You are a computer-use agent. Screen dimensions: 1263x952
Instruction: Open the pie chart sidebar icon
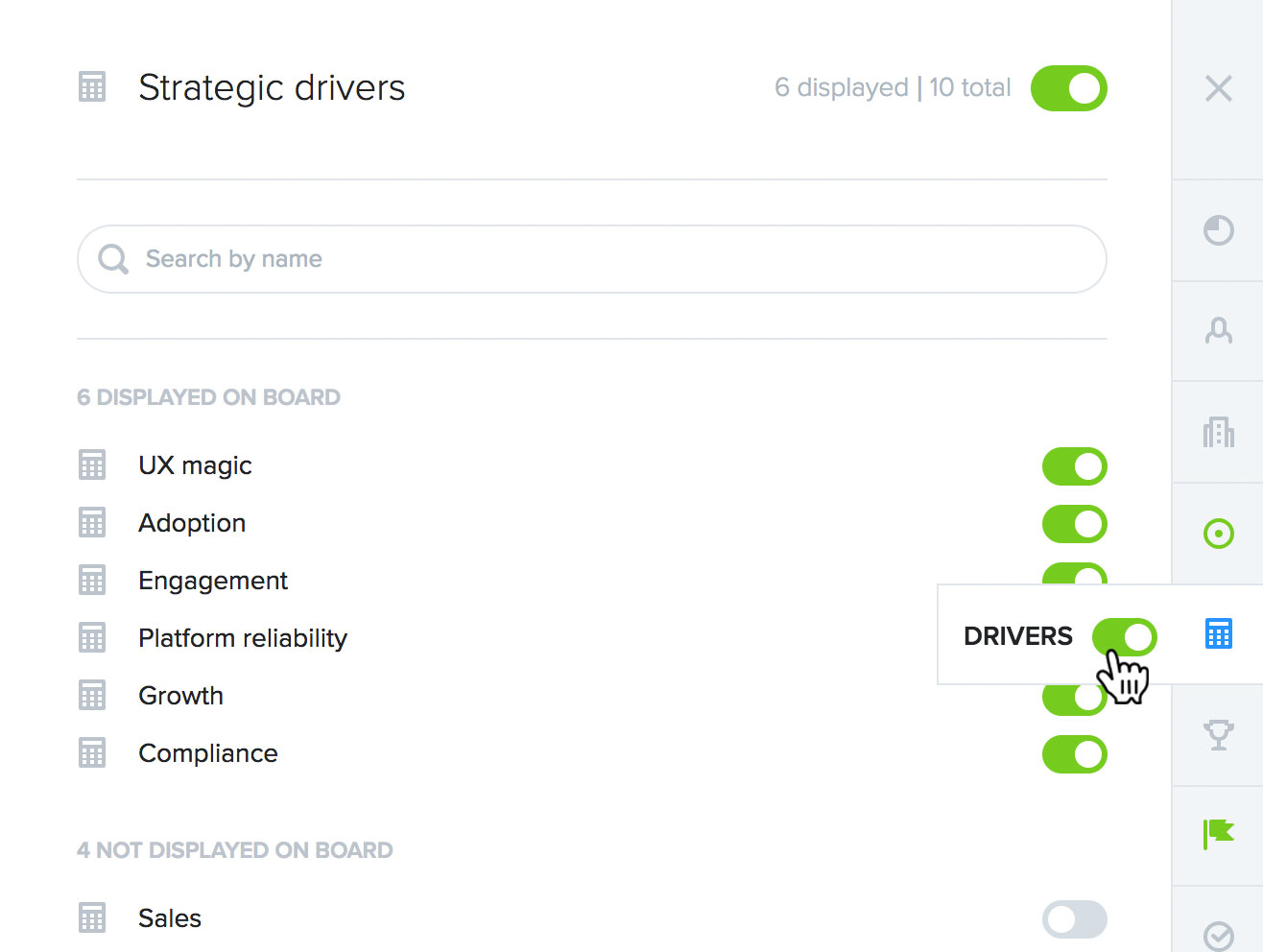[1218, 230]
